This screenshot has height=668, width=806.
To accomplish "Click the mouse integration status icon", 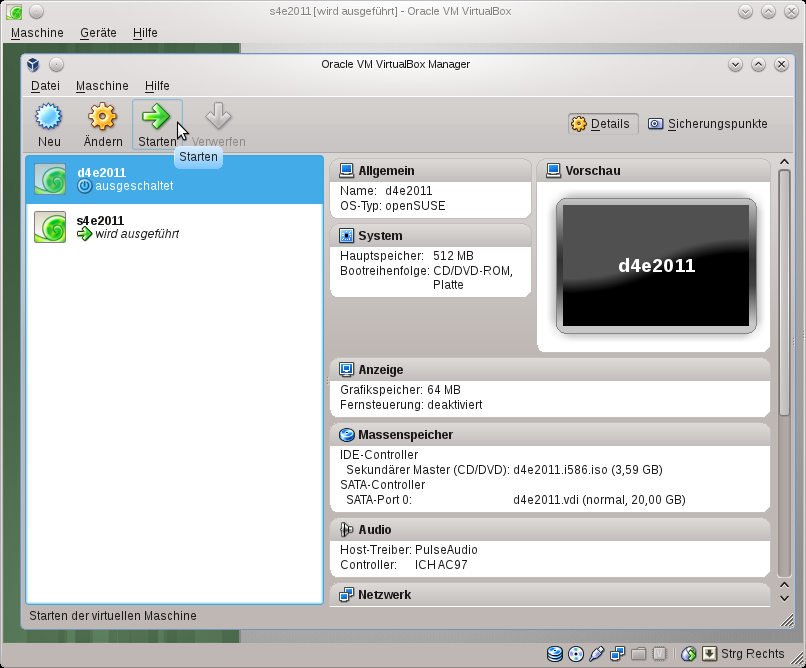I will coord(689,654).
